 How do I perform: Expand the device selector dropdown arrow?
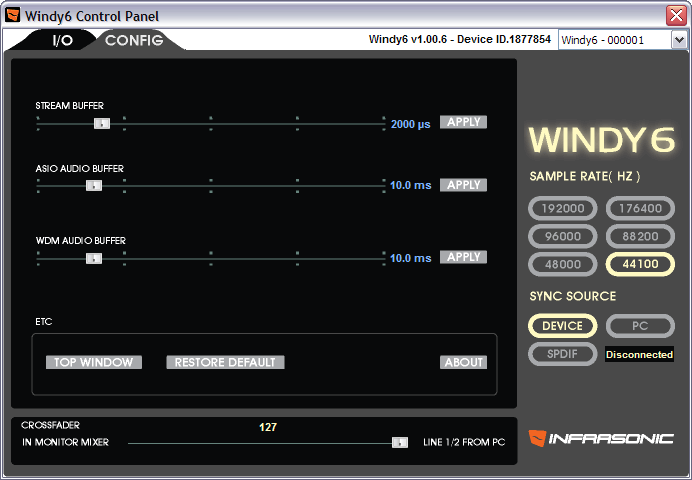[679, 40]
